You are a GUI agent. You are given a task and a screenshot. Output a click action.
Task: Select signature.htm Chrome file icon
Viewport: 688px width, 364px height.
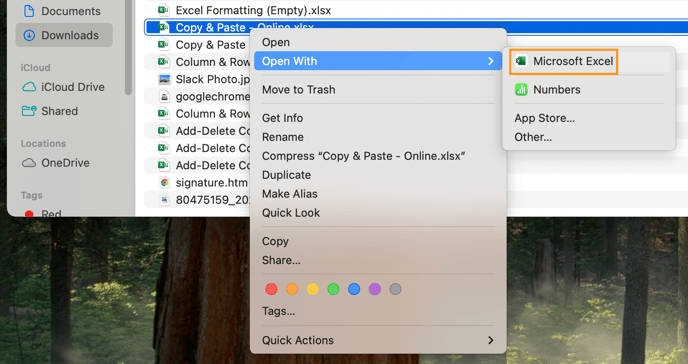[x=164, y=182]
